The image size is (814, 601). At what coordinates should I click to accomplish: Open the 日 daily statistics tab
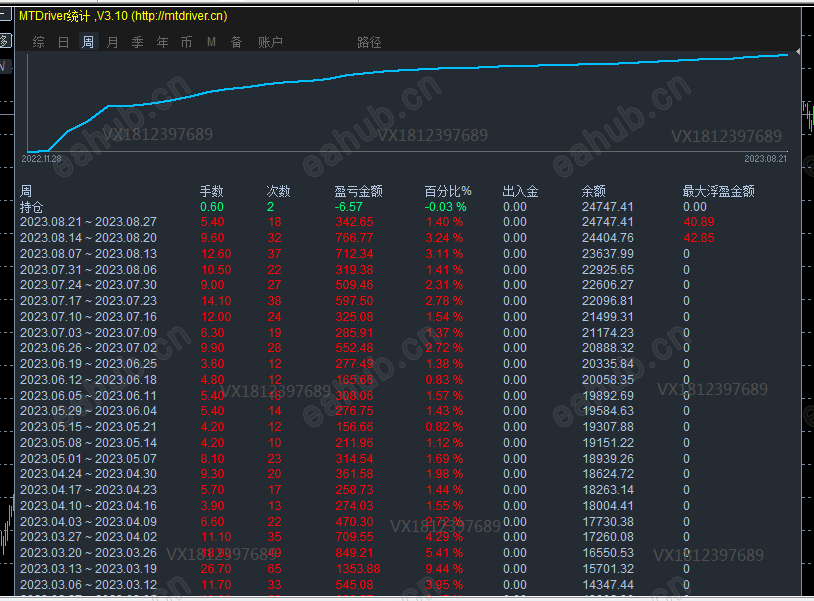[63, 42]
